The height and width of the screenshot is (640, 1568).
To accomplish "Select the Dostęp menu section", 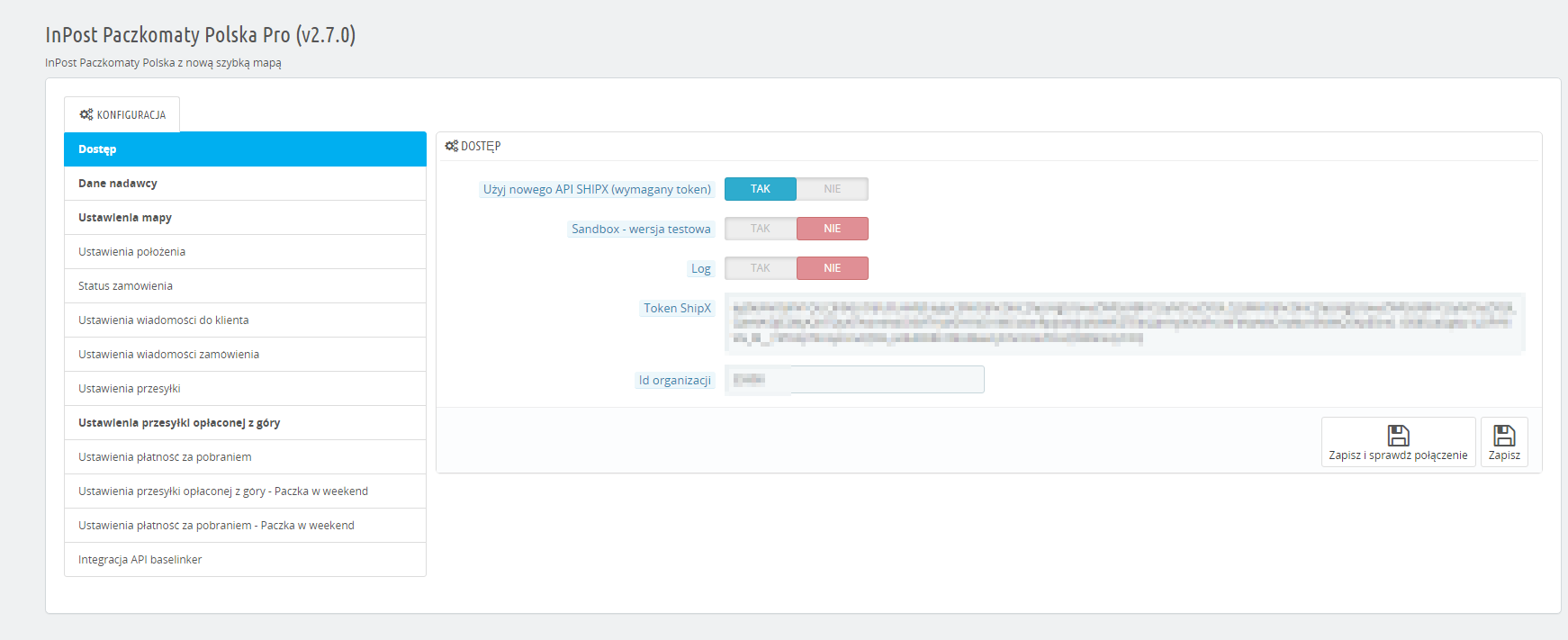I will click(245, 149).
